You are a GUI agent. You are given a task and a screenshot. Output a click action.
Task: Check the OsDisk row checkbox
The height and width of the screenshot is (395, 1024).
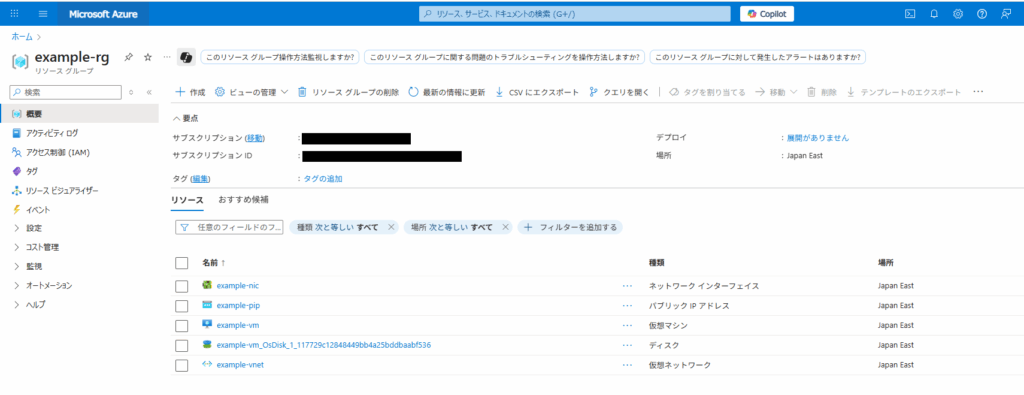[x=182, y=345]
